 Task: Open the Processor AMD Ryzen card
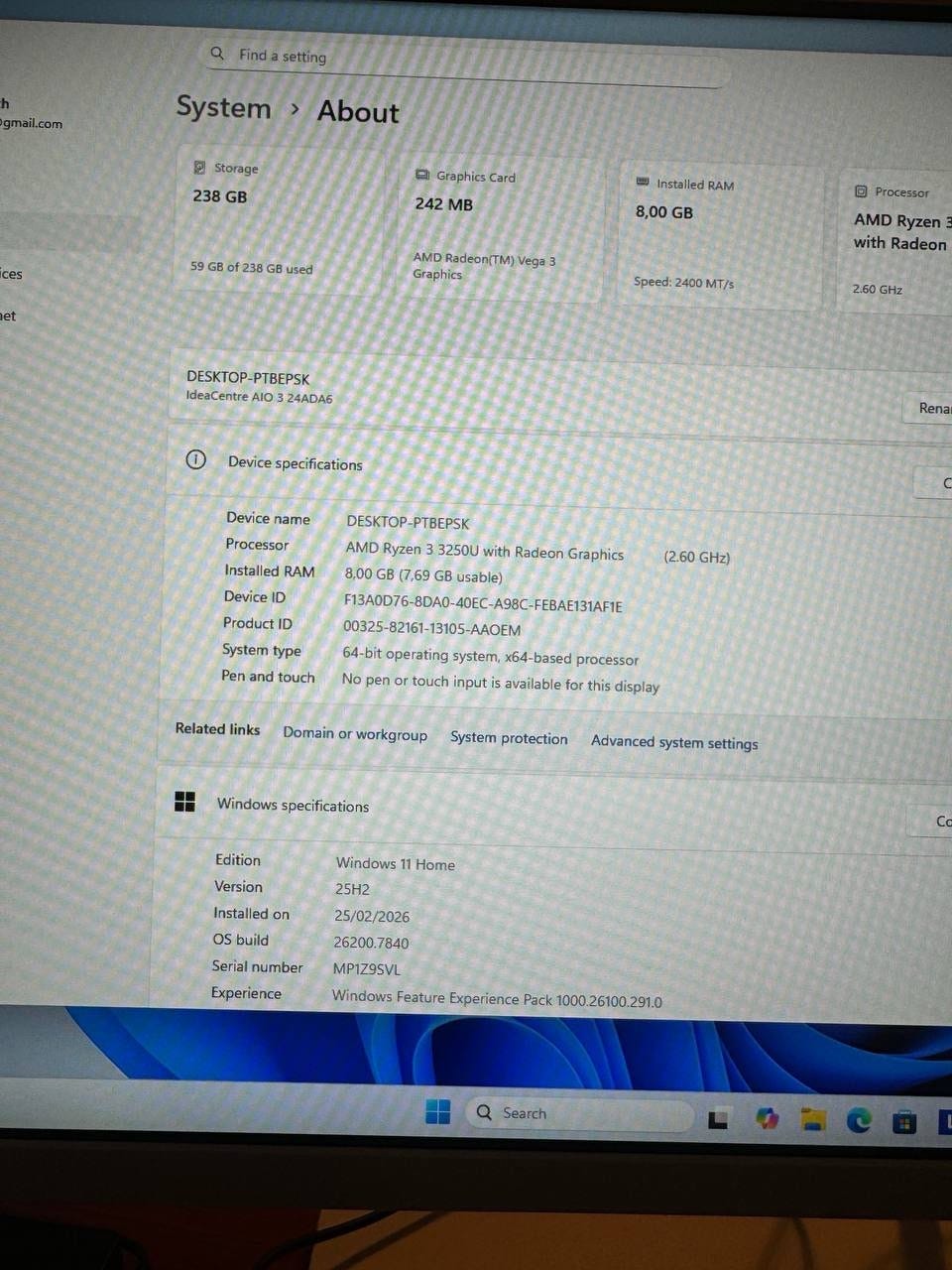point(896,243)
